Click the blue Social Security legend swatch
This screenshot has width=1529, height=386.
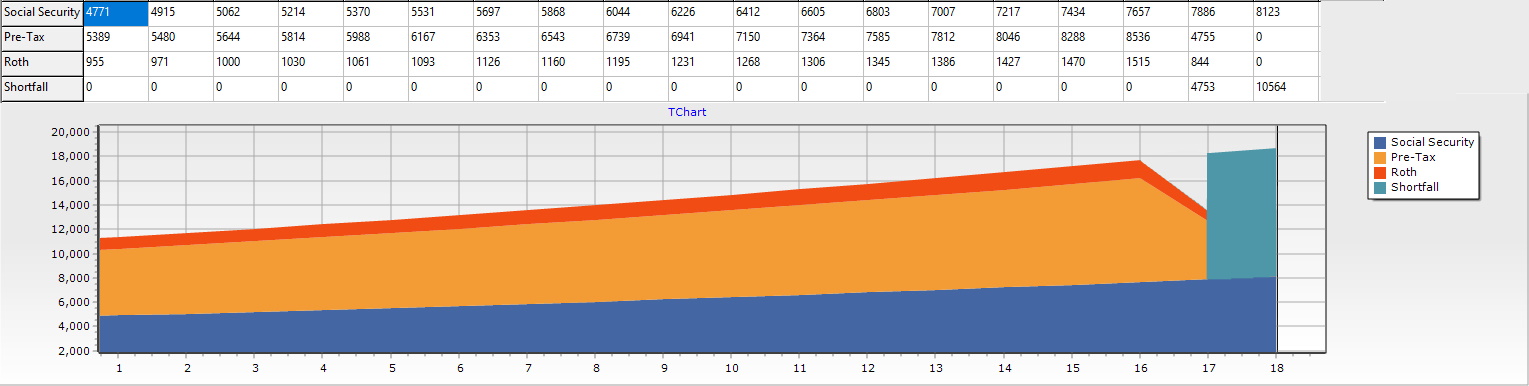1381,142
